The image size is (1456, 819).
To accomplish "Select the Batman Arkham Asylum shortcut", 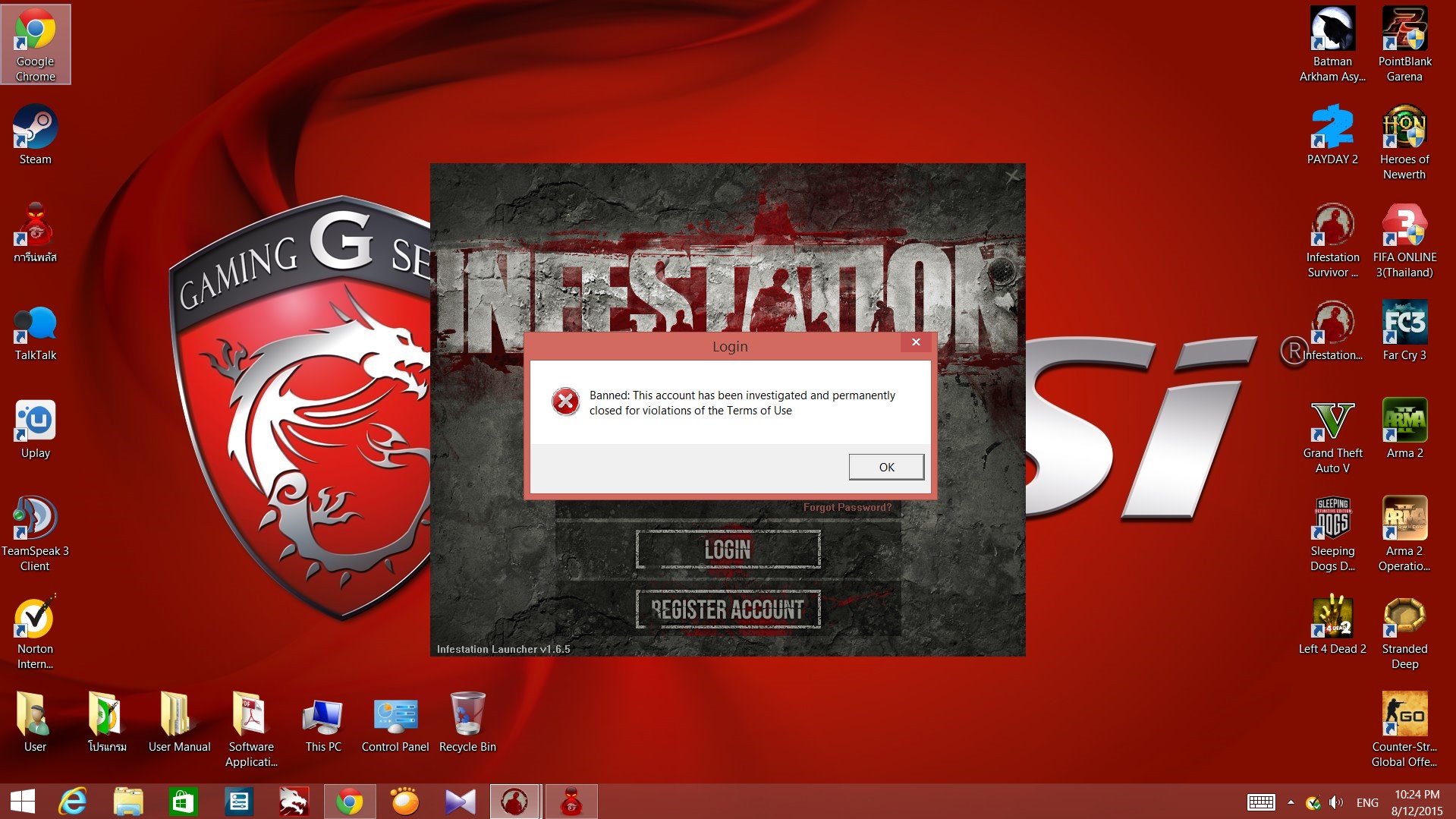I will (1332, 45).
